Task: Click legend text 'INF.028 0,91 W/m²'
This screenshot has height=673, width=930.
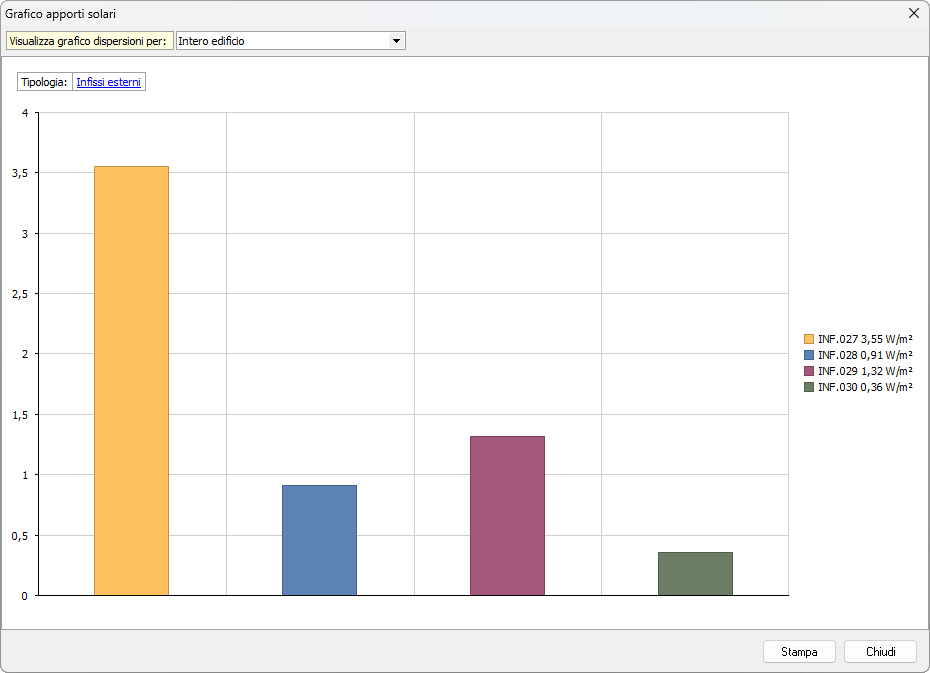Action: pyautogui.click(x=865, y=355)
